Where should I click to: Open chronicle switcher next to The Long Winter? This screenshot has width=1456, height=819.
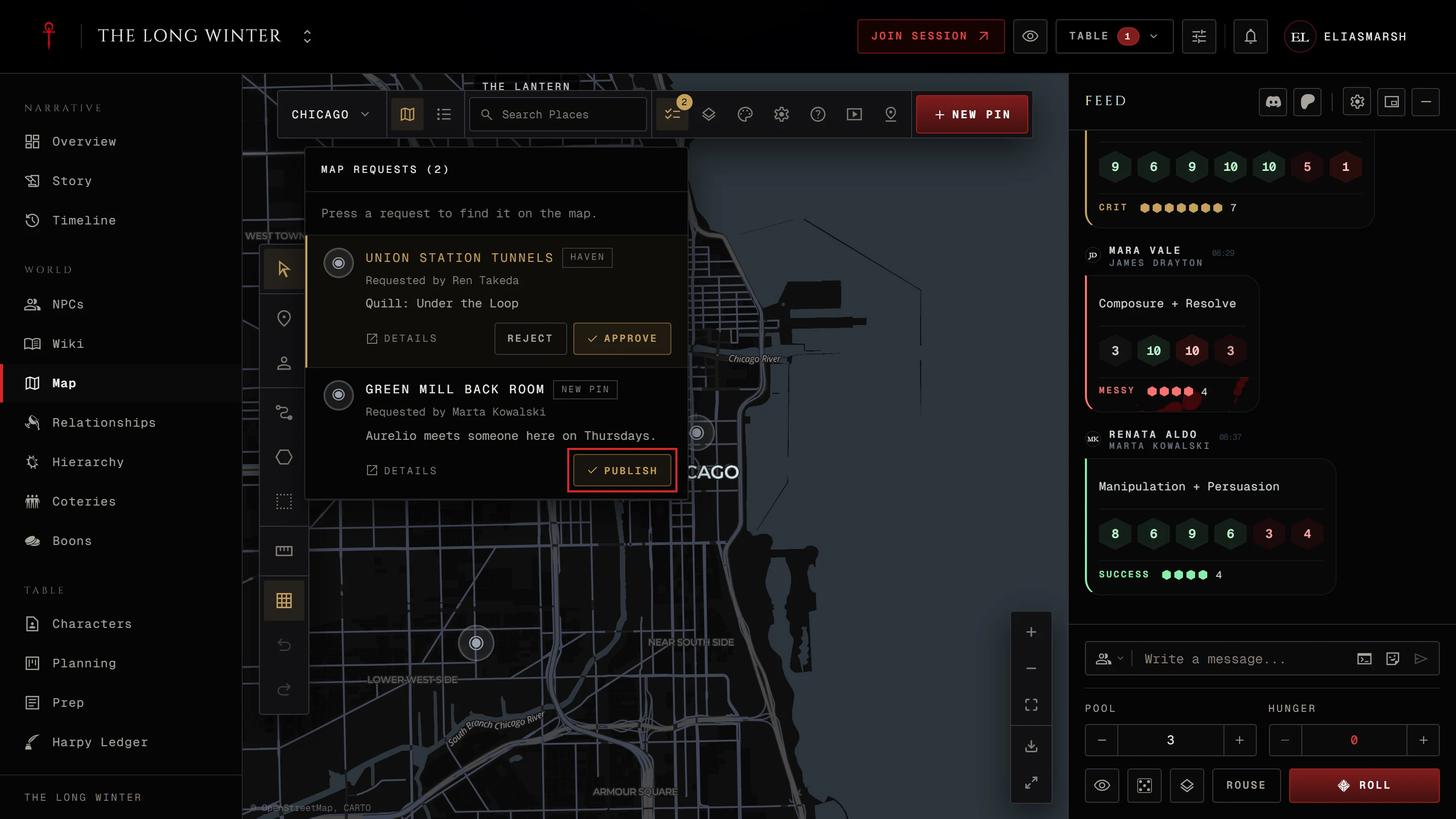pos(307,36)
